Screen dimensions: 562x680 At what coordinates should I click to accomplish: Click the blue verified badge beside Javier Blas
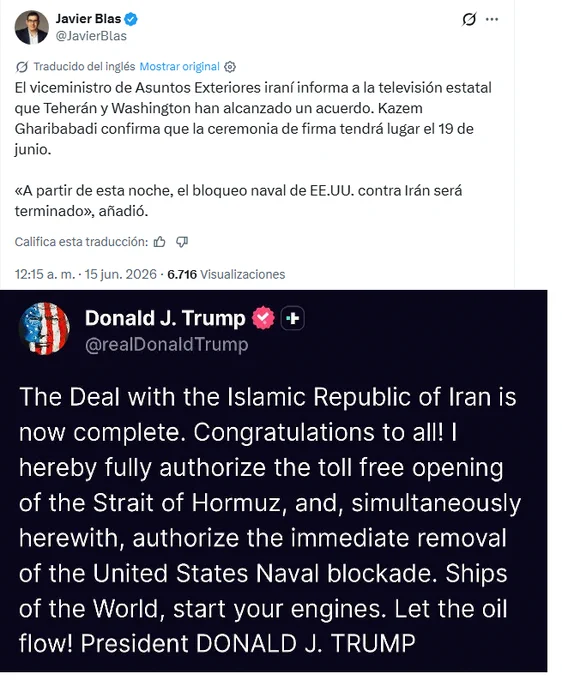pos(131,19)
